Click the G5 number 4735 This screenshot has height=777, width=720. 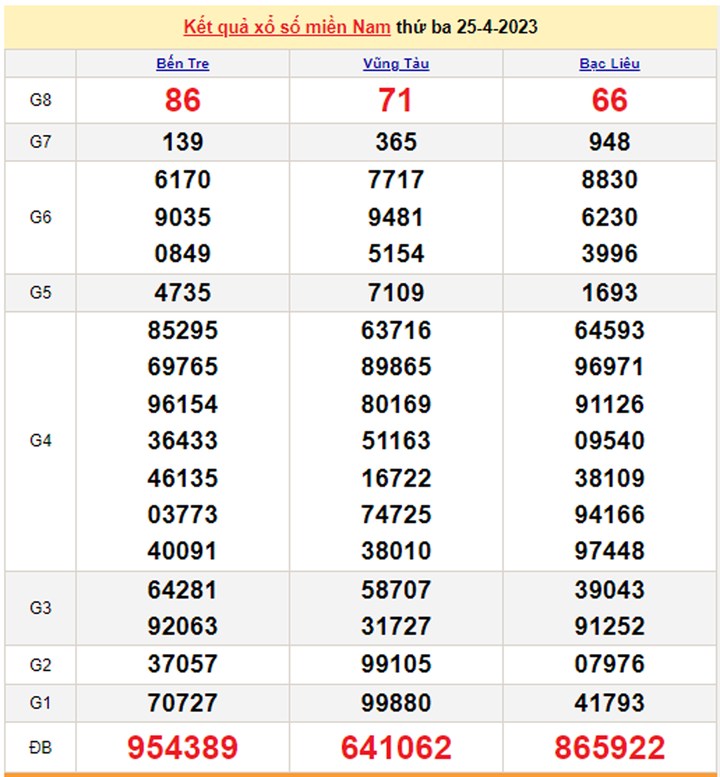pyautogui.click(x=183, y=293)
